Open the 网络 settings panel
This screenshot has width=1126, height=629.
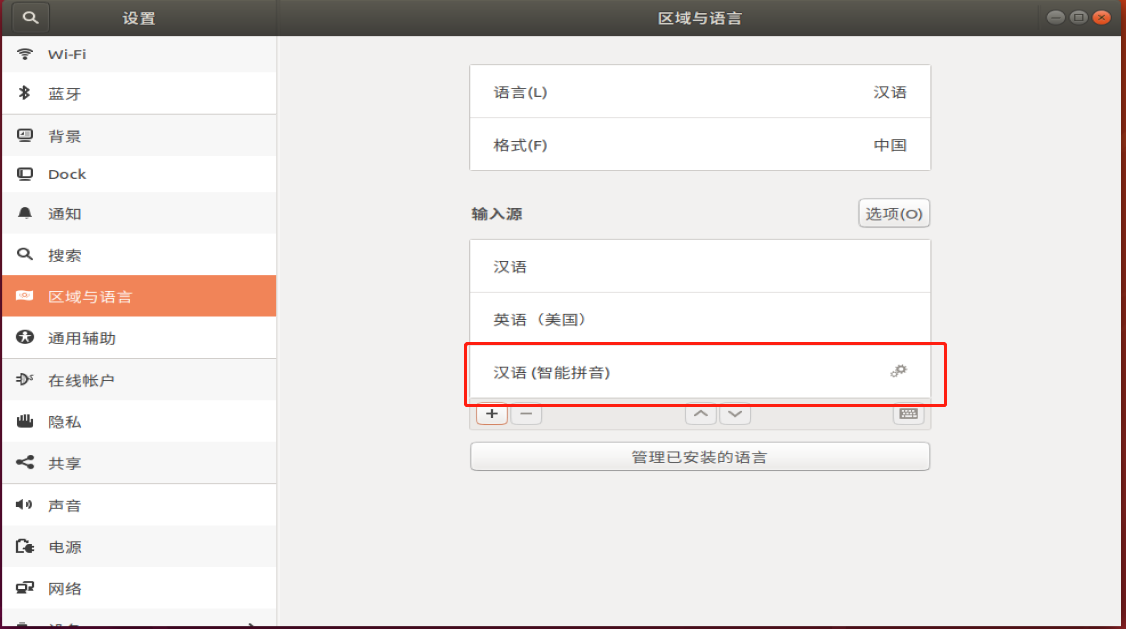pyautogui.click(x=139, y=589)
